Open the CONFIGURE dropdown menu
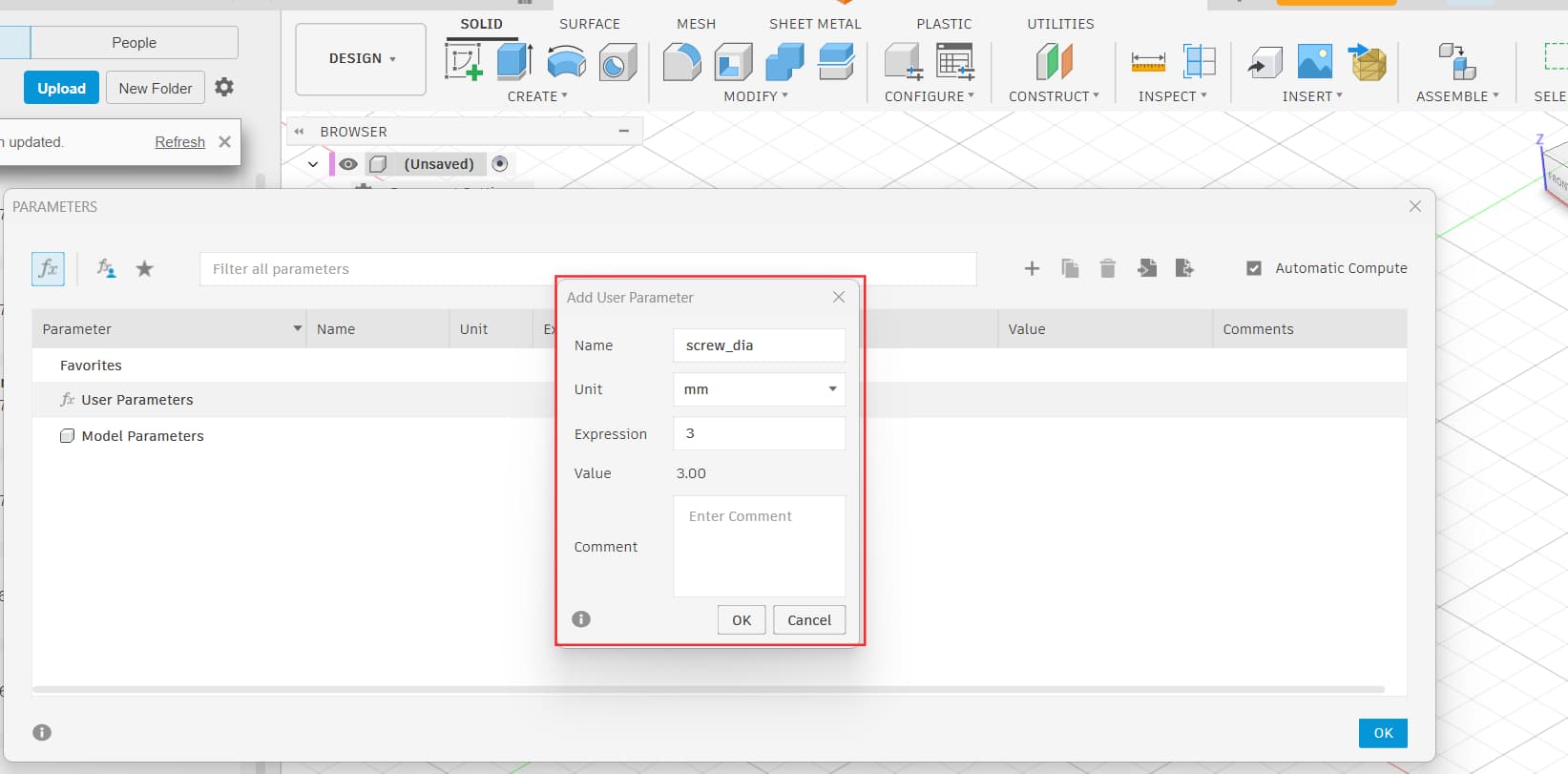Viewport: 1568px width, 774px height. coord(930,96)
